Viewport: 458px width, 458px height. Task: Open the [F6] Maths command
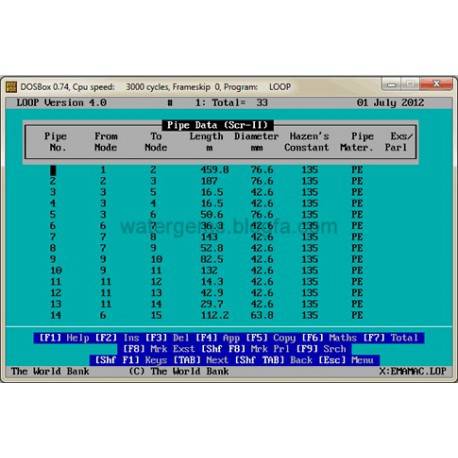pyautogui.click(x=329, y=338)
